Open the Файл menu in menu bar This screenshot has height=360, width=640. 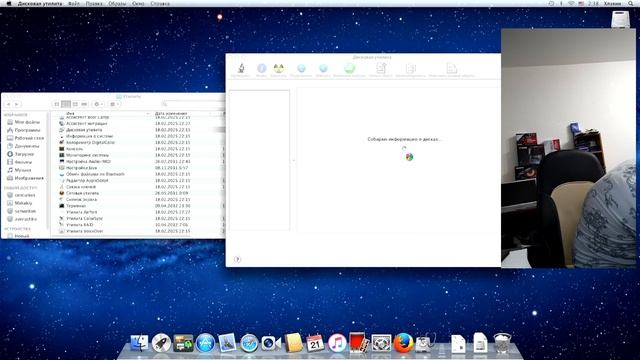[73, 3]
